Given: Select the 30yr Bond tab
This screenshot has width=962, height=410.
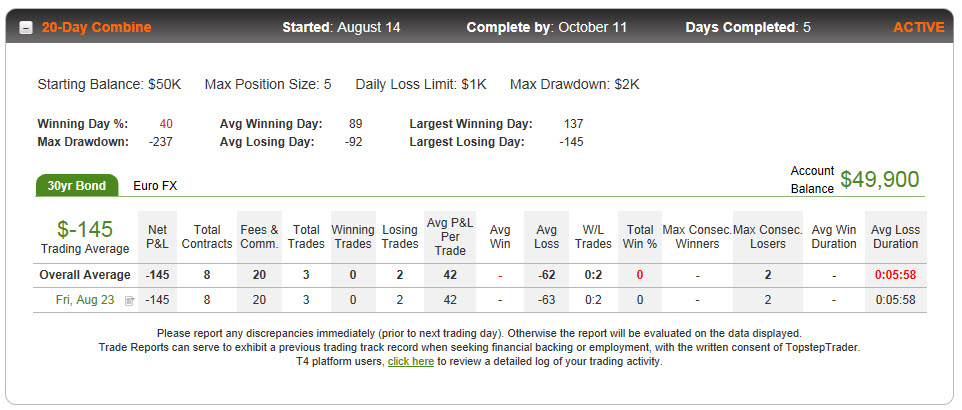Looking at the screenshot, I should click(77, 186).
